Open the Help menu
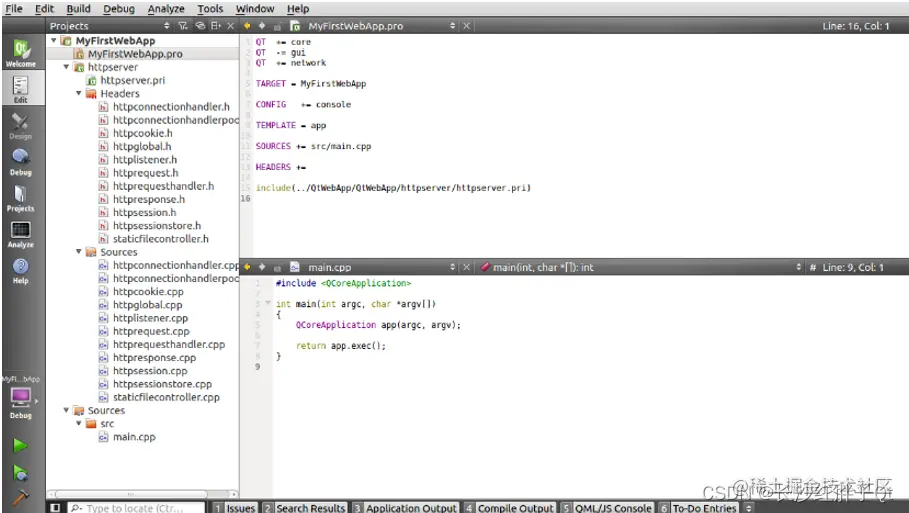Viewport: 909px width, 513px height. (x=298, y=9)
